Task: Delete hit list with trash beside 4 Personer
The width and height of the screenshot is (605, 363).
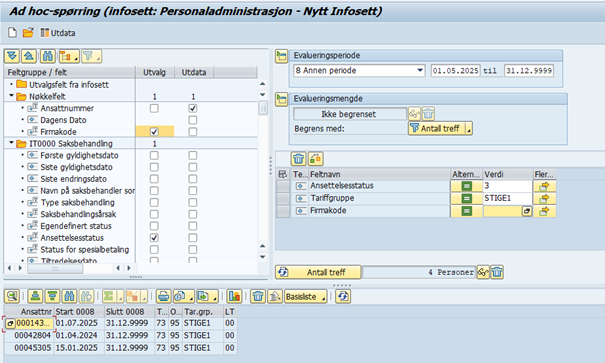Action: pyautogui.click(x=497, y=272)
